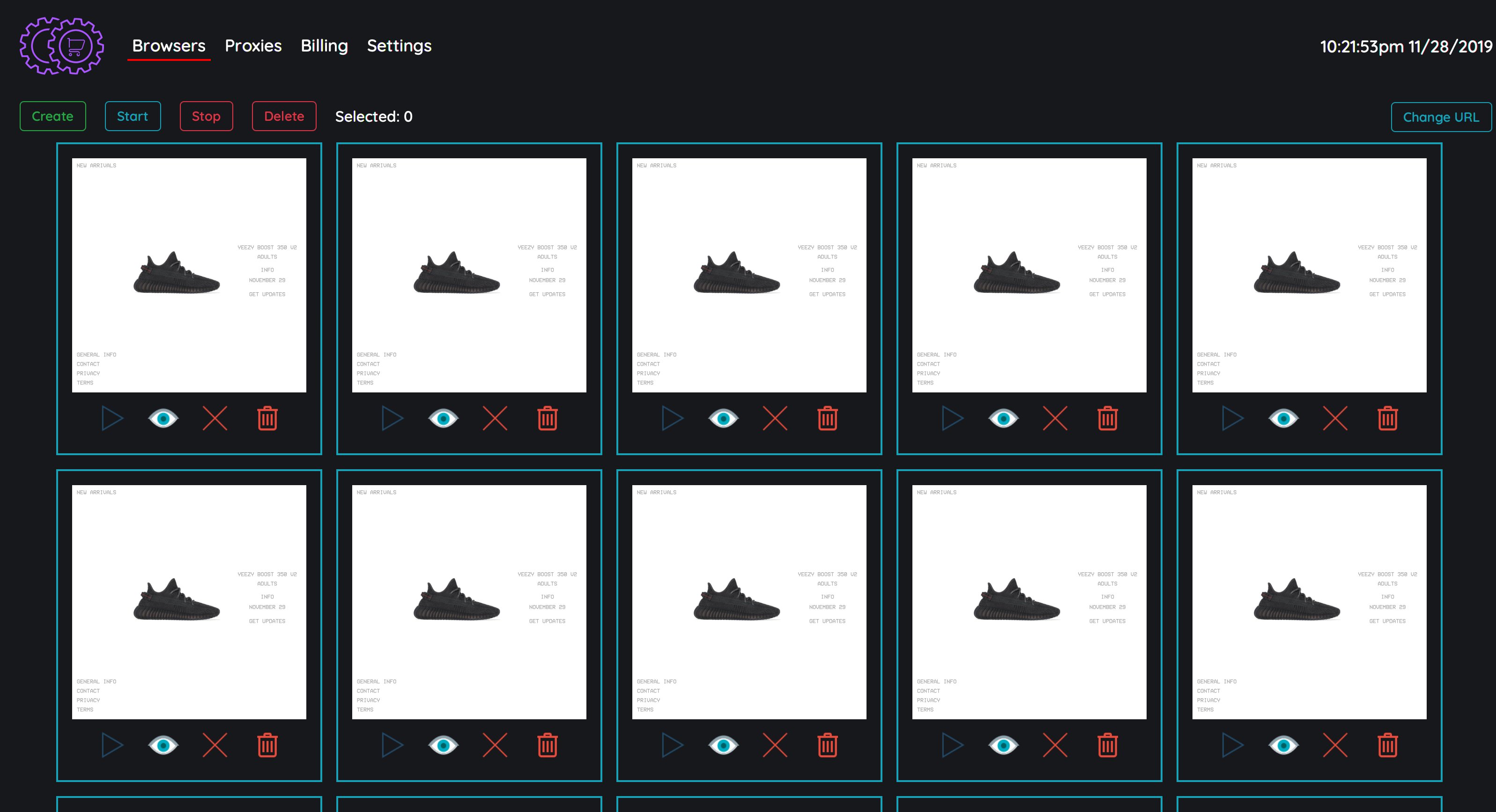
Task: Switch to the Proxies tab
Action: tap(253, 46)
